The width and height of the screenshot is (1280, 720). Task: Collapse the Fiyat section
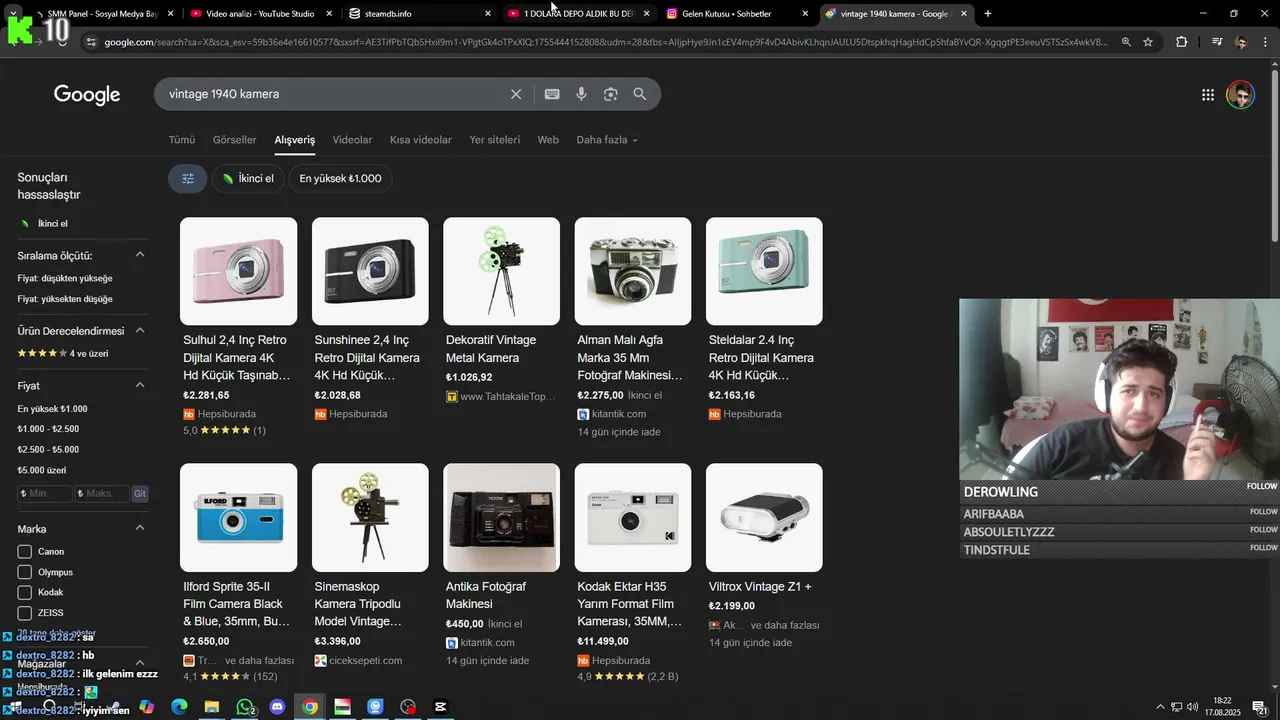pyautogui.click(x=140, y=386)
